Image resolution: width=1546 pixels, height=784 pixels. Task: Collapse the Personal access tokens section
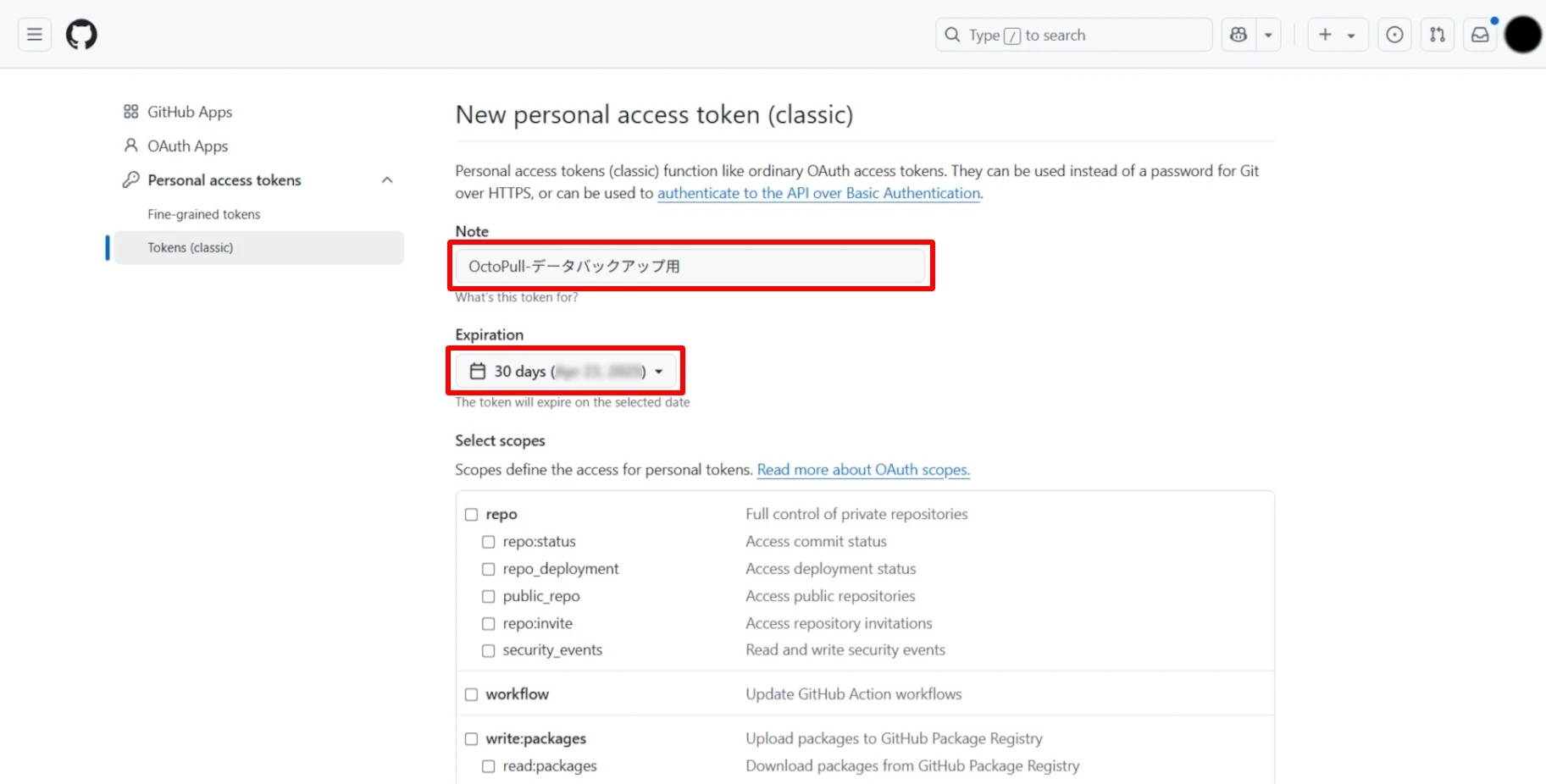387,180
